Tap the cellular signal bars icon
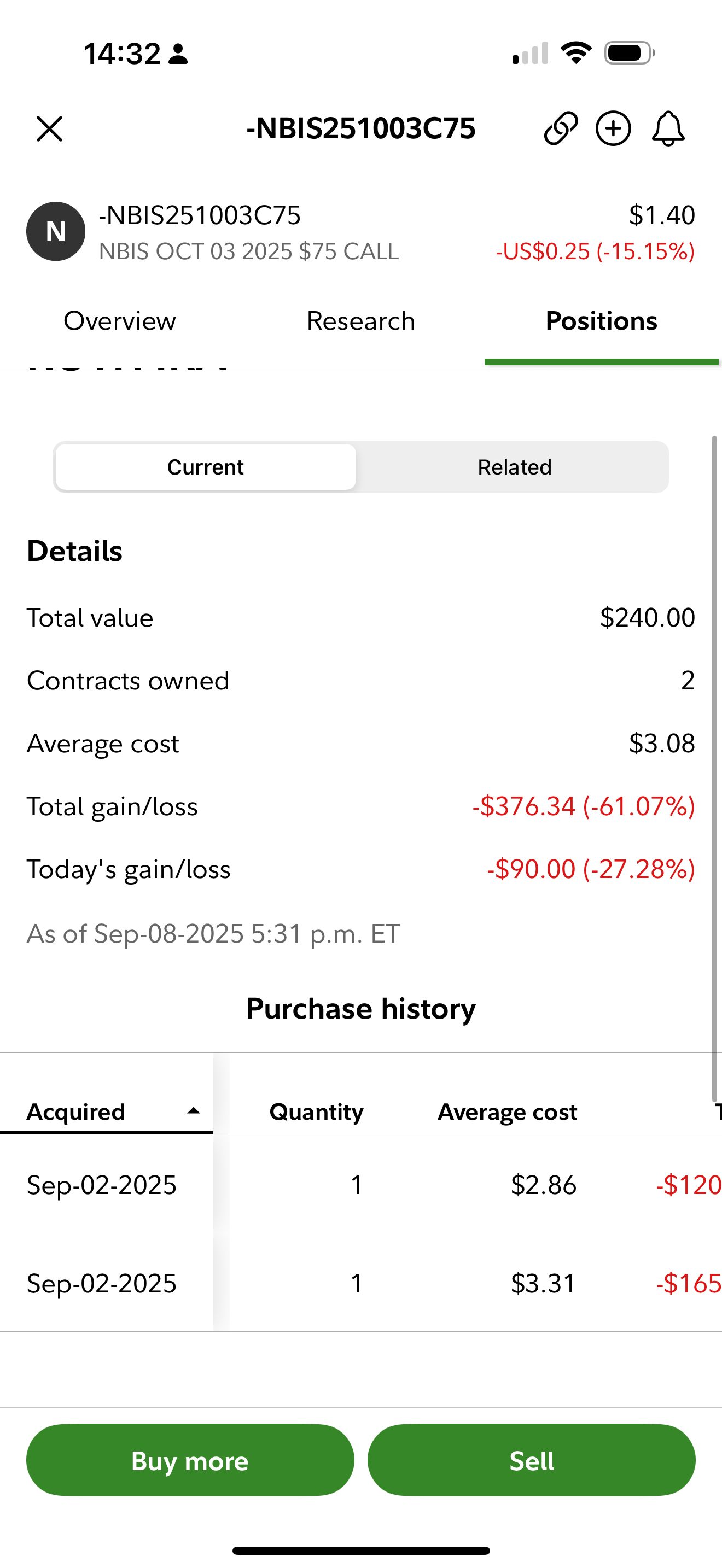Viewport: 722px width, 1568px height. (x=530, y=54)
